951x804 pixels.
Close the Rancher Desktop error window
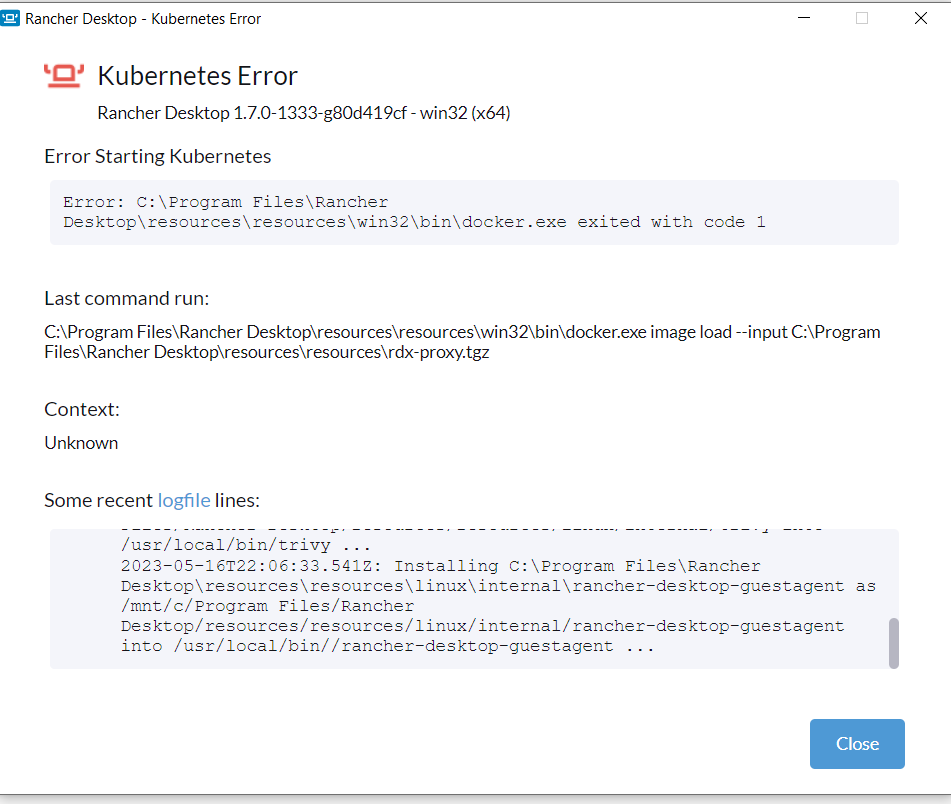pyautogui.click(x=920, y=17)
